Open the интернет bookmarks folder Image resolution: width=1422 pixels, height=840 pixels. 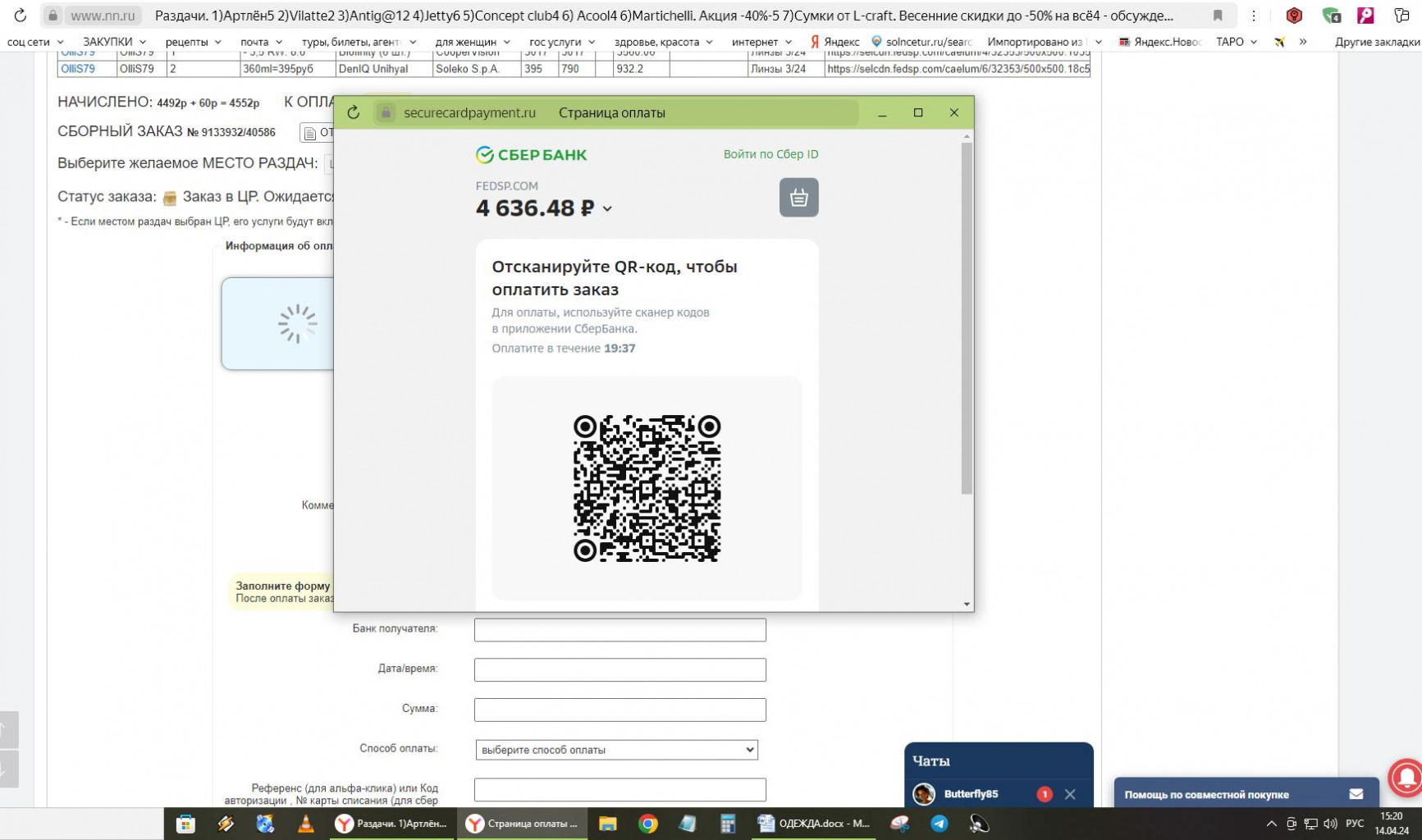[761, 42]
